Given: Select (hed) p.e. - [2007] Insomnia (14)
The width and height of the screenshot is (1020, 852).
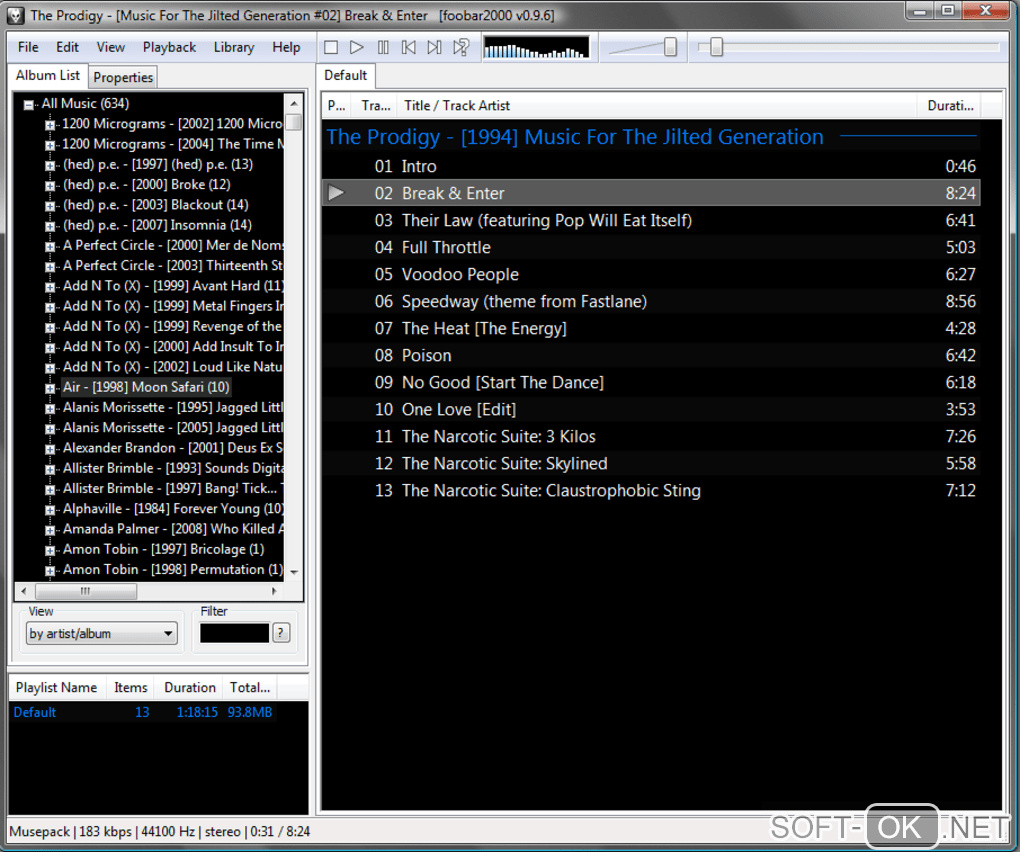Looking at the screenshot, I should (x=157, y=225).
